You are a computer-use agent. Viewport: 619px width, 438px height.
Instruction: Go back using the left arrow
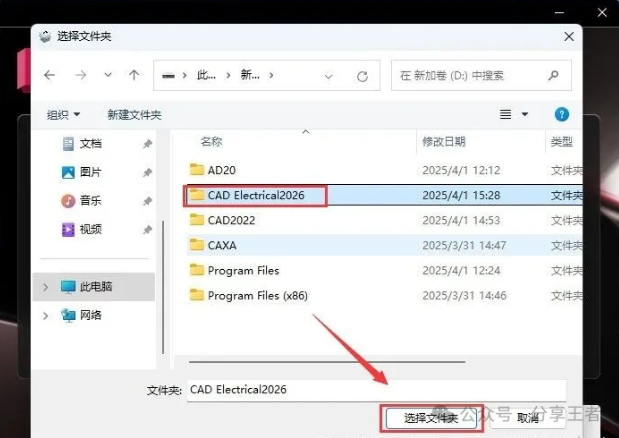(49, 75)
